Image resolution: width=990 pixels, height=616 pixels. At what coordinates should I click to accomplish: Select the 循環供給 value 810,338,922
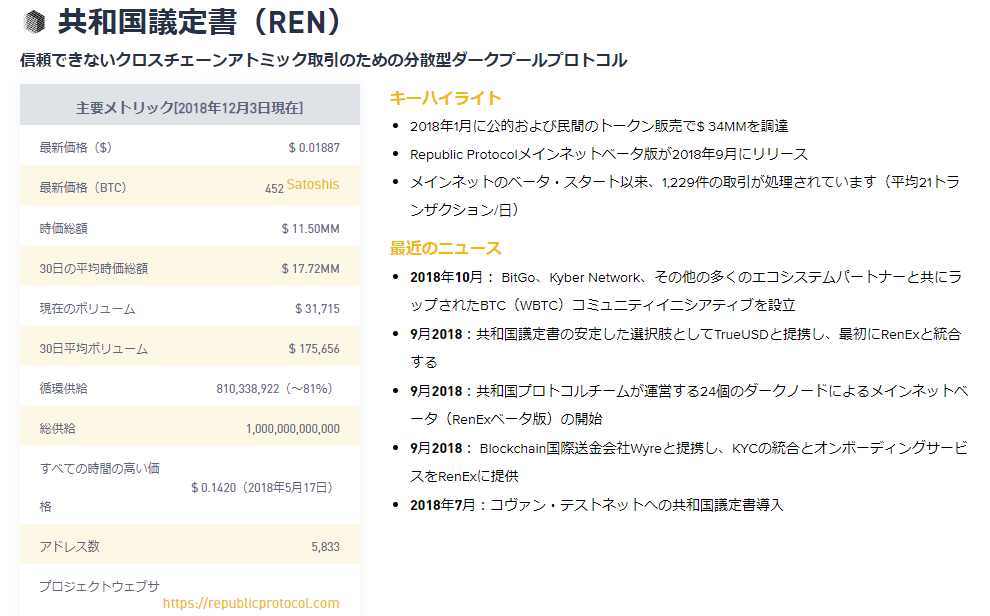click(x=274, y=388)
